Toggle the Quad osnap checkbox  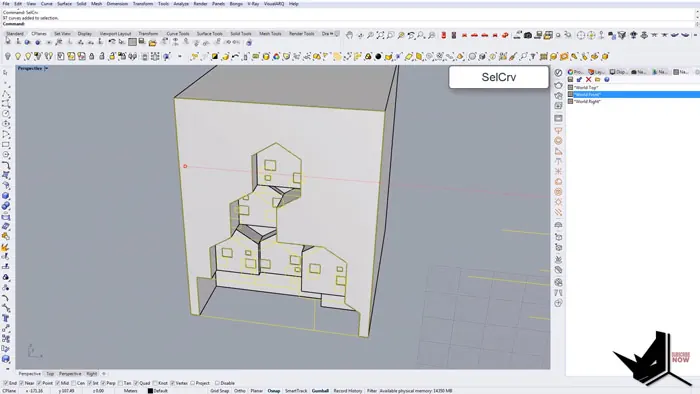[x=136, y=383]
